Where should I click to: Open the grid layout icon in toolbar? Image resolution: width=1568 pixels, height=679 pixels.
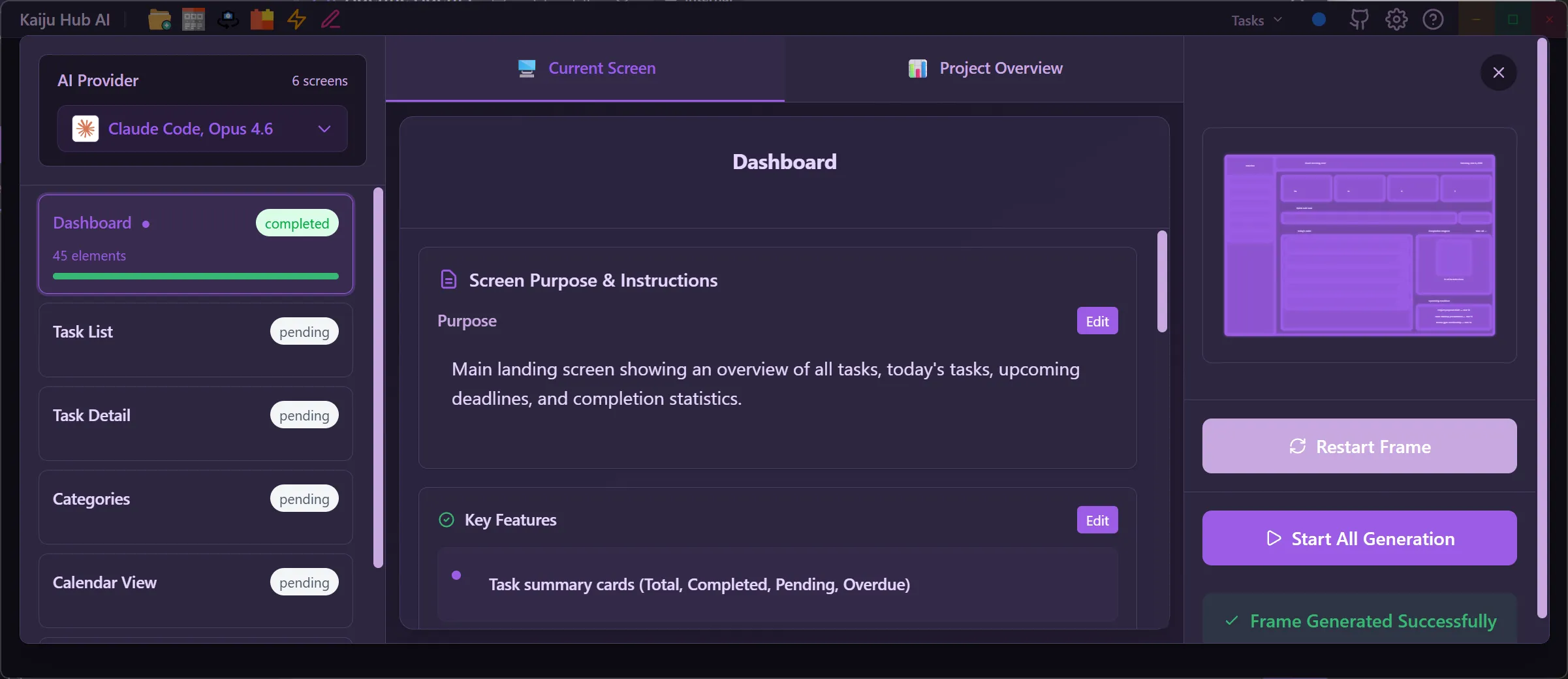(x=193, y=20)
